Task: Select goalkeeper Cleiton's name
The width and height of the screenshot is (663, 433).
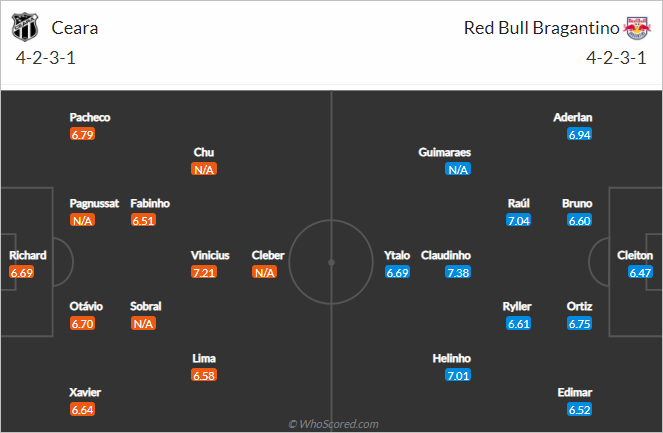Action: pyautogui.click(x=635, y=255)
